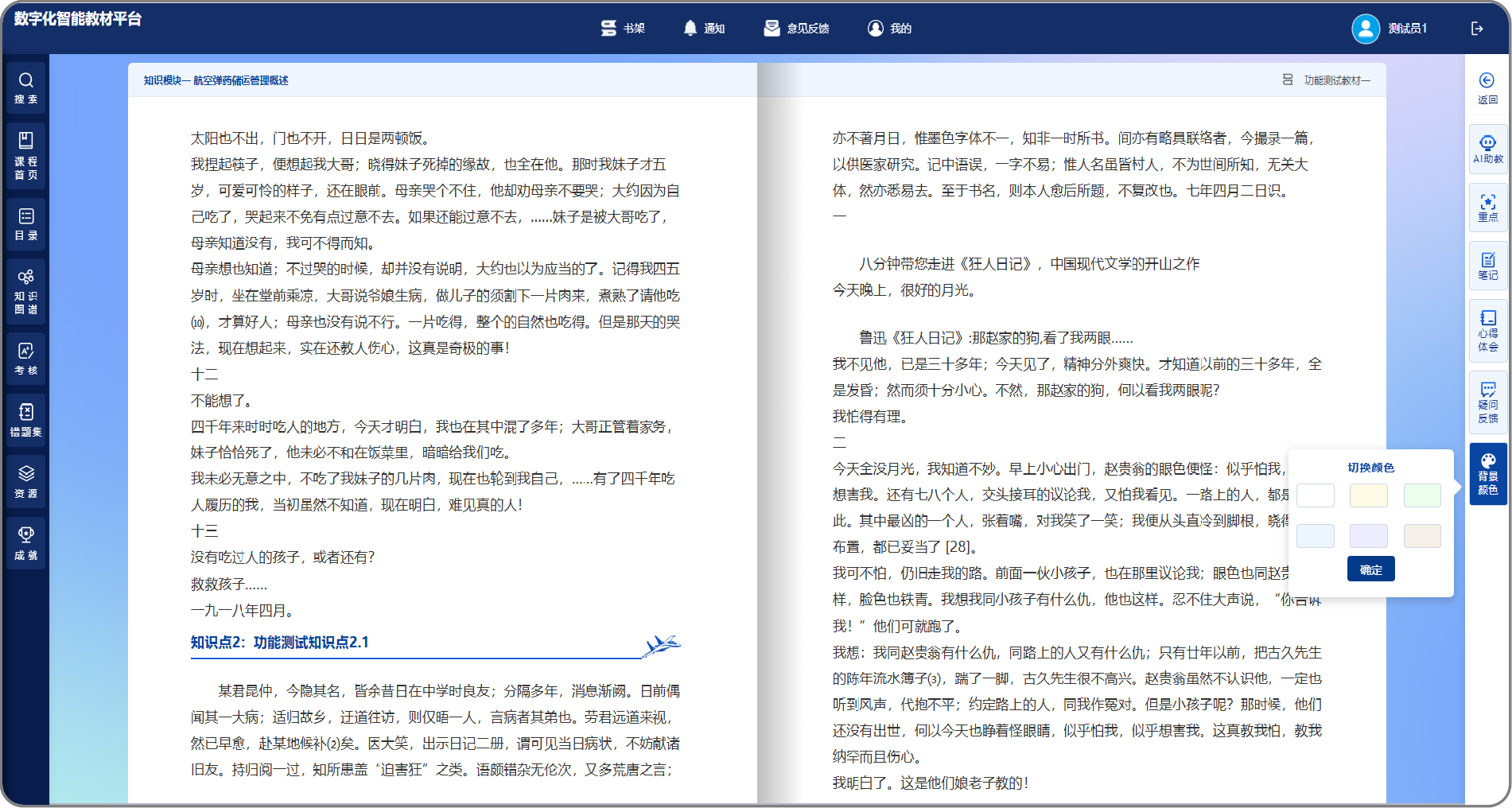The image size is (1512, 808).
Task: Open the wrong-answer collection (错题集)
Action: 25,419
